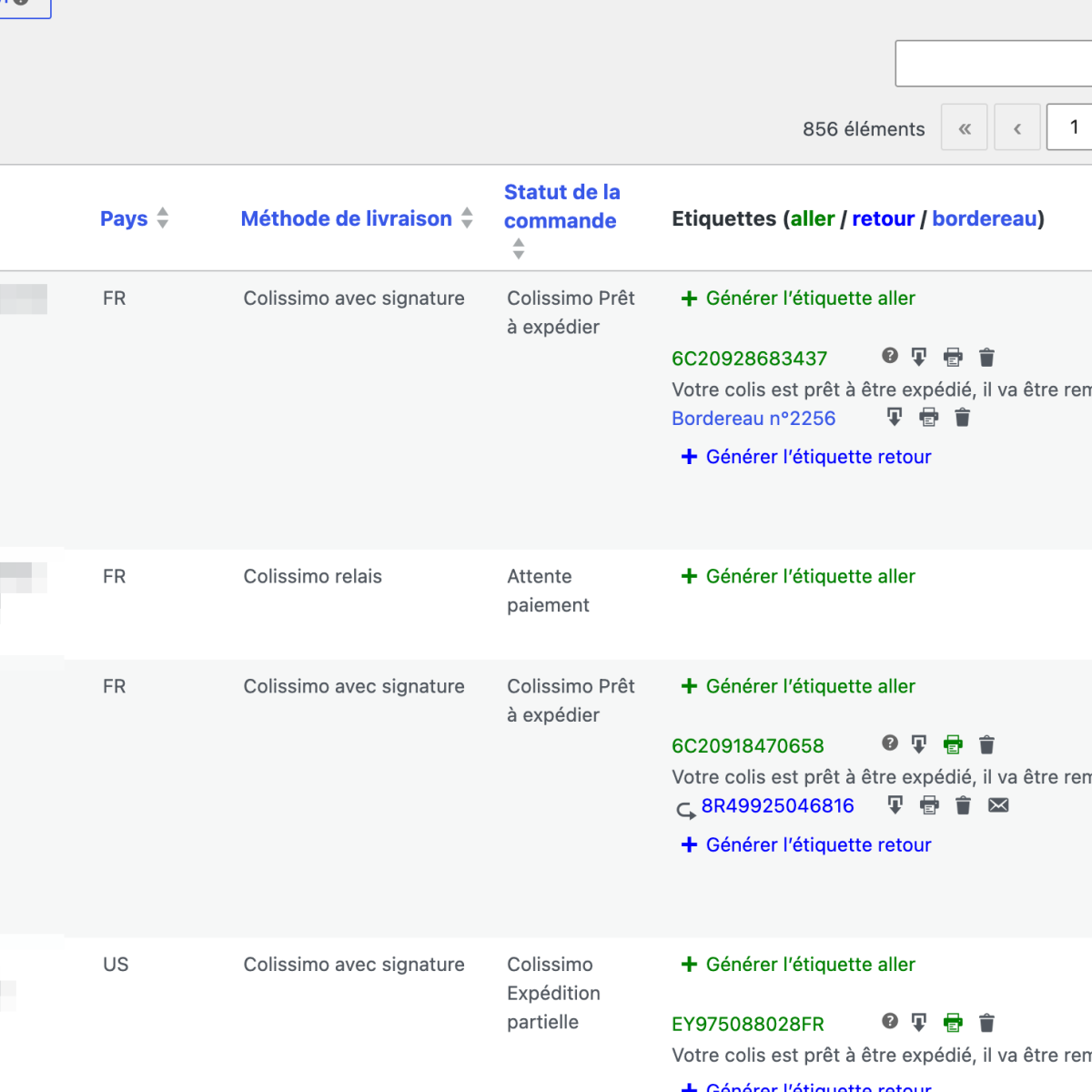Select "Colissimo relais" delivery method cell

[312, 576]
